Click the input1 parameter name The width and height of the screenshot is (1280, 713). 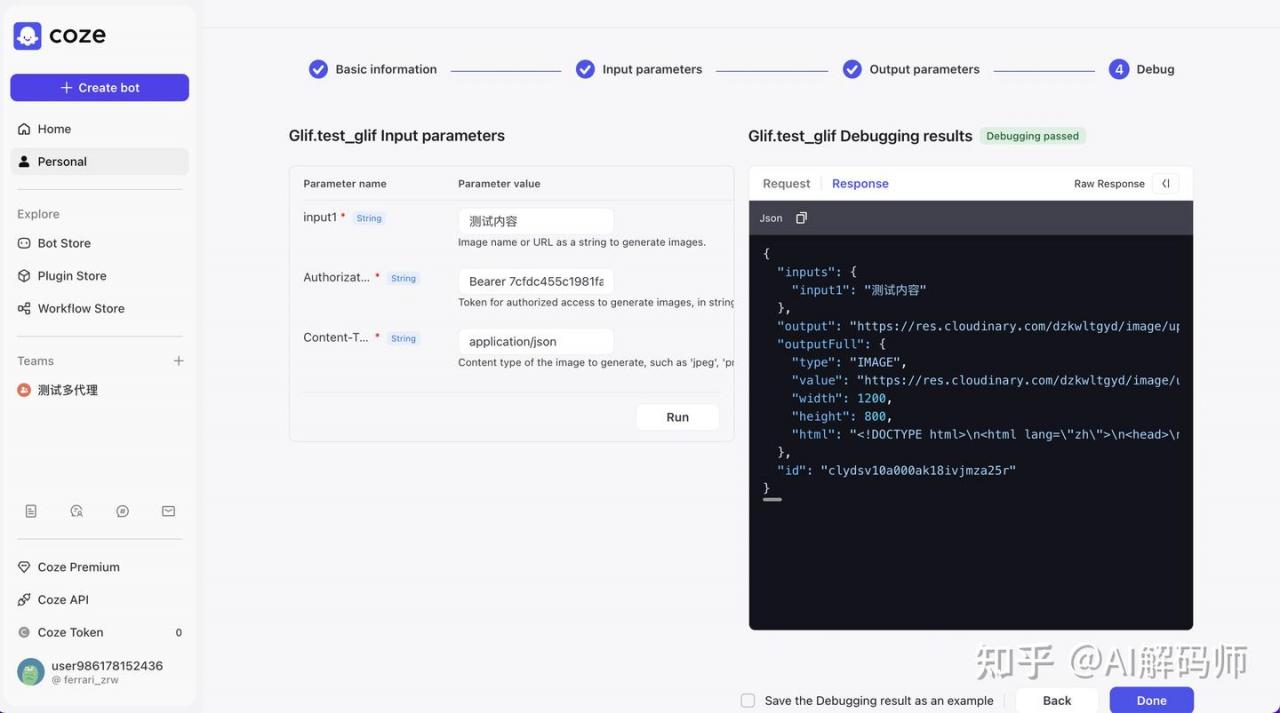click(320, 217)
